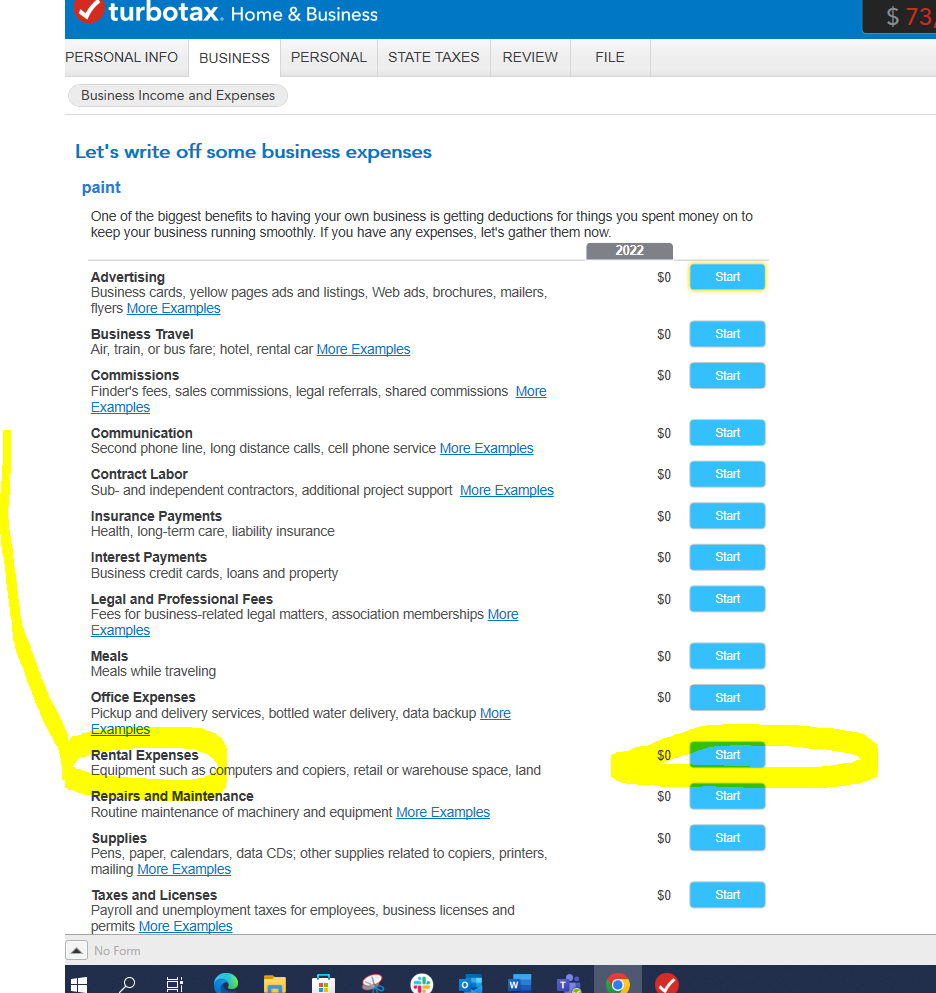Open the State Taxes tab
936x993 pixels.
[434, 58]
